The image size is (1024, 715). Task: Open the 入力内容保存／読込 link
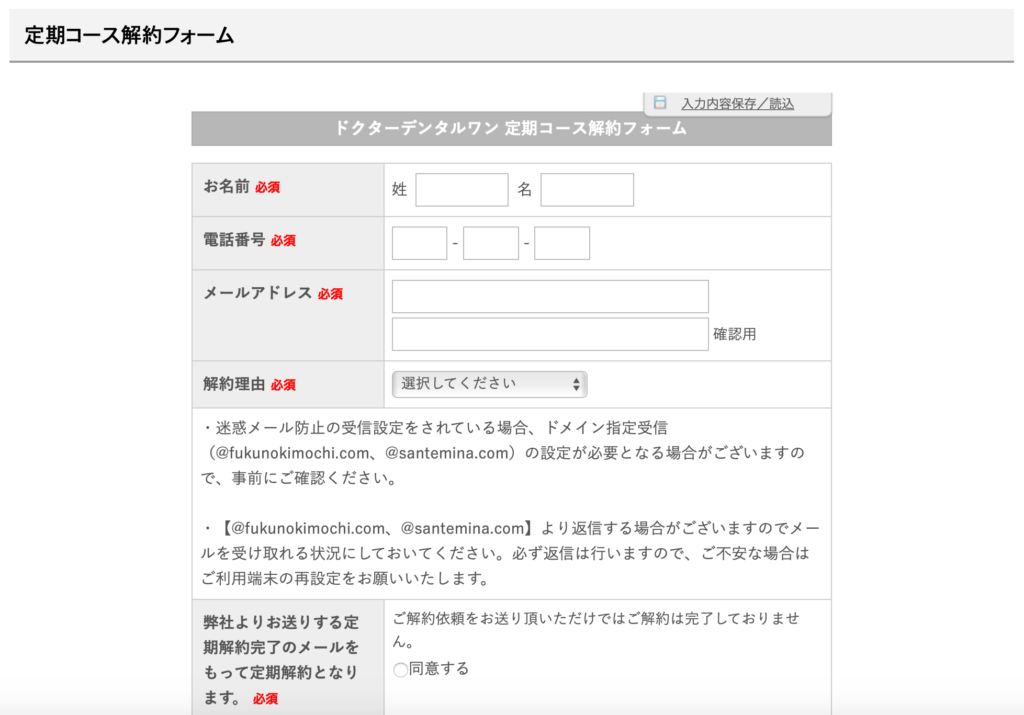[x=737, y=103]
